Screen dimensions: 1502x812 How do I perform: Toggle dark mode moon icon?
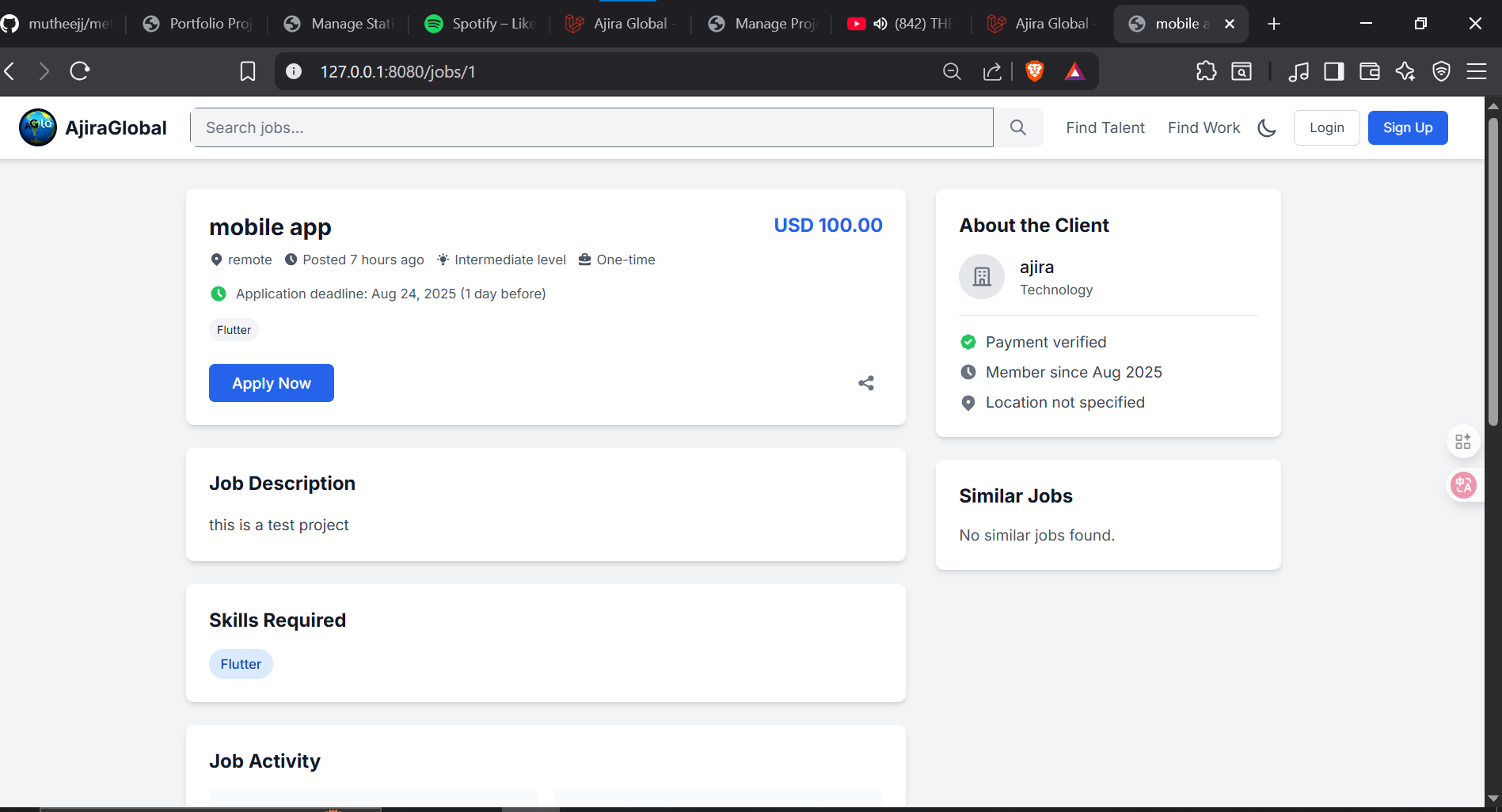[x=1267, y=128]
